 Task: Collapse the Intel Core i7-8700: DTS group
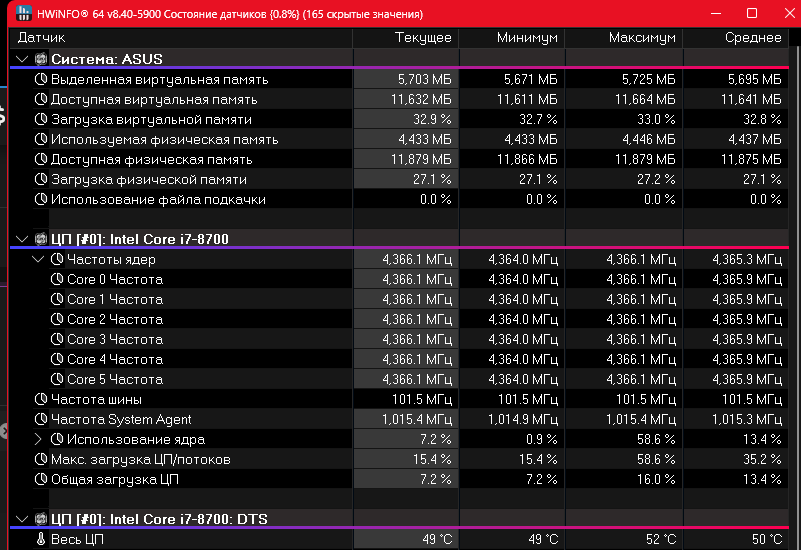22,519
